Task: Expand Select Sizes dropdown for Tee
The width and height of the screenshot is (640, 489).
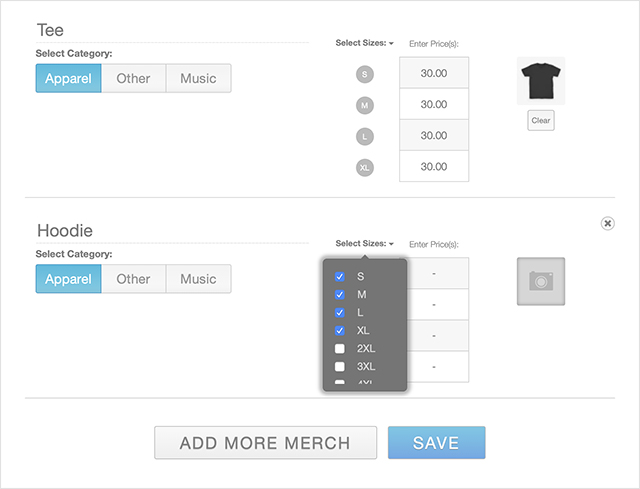Action: pyautogui.click(x=365, y=44)
